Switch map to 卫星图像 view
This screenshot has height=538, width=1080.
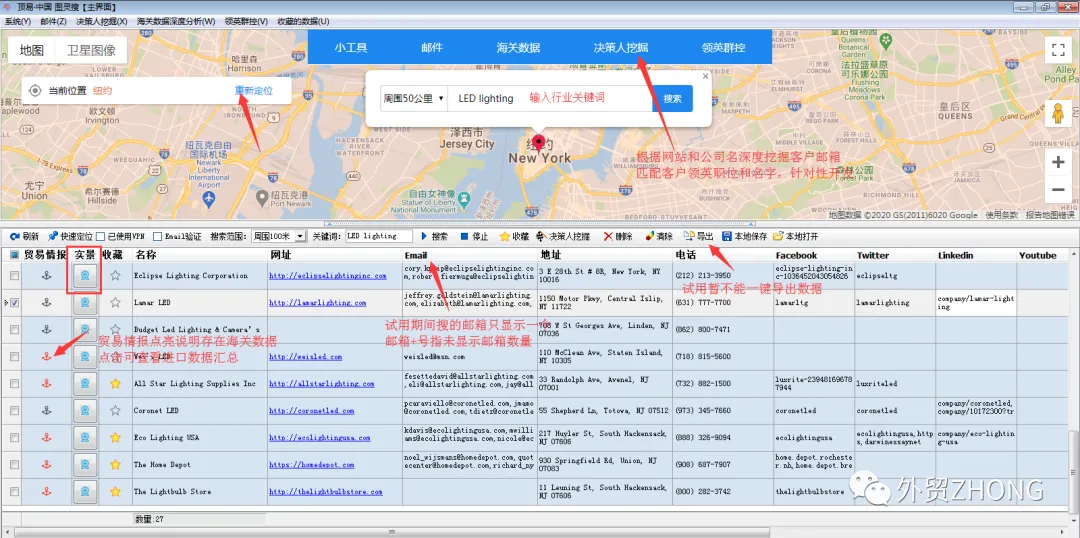pyautogui.click(x=91, y=50)
